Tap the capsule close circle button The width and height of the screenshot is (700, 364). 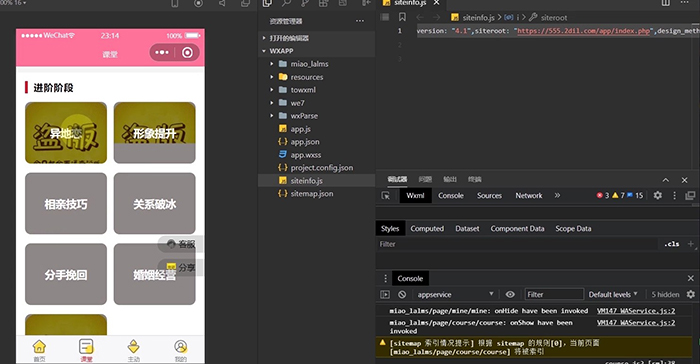pos(188,53)
